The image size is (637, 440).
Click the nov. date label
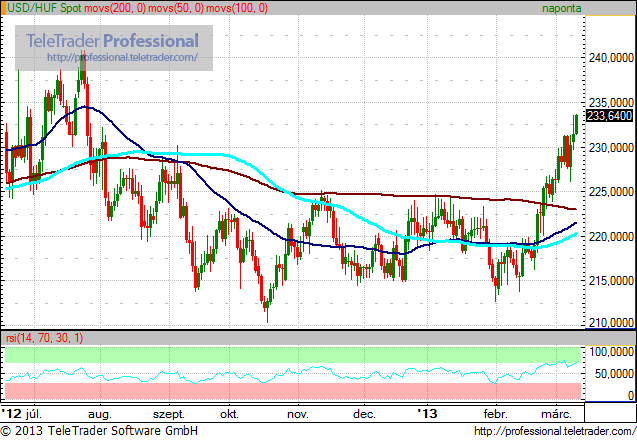point(298,415)
